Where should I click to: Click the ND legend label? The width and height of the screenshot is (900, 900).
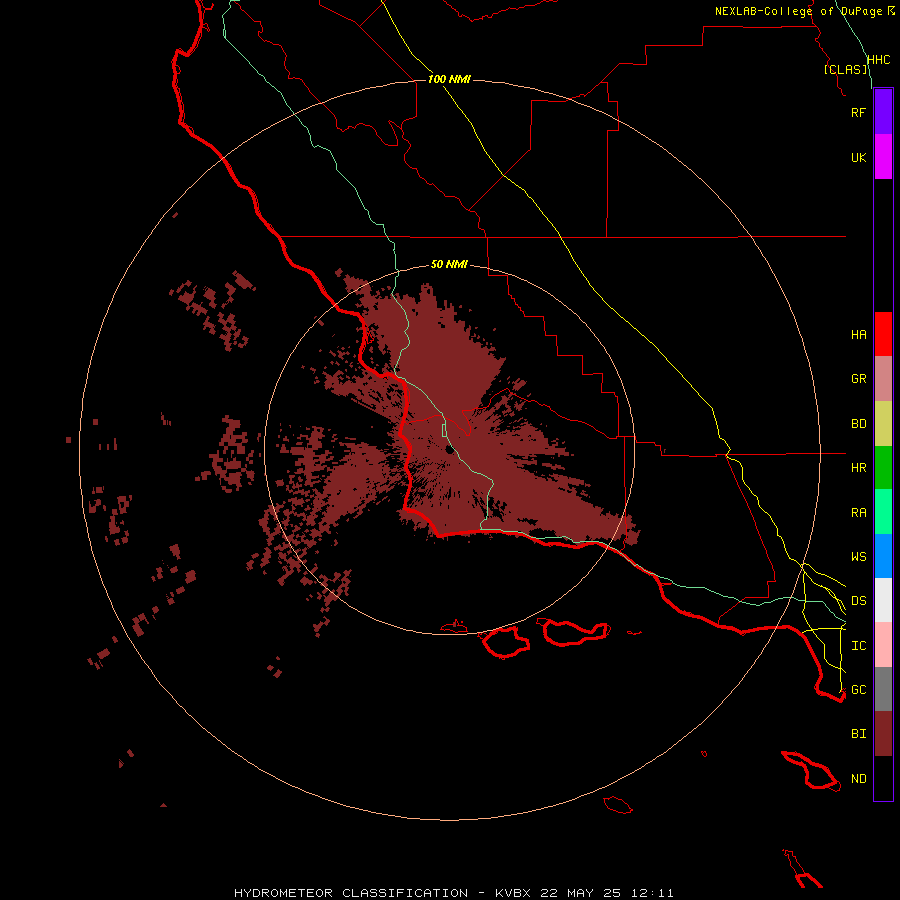(x=858, y=779)
